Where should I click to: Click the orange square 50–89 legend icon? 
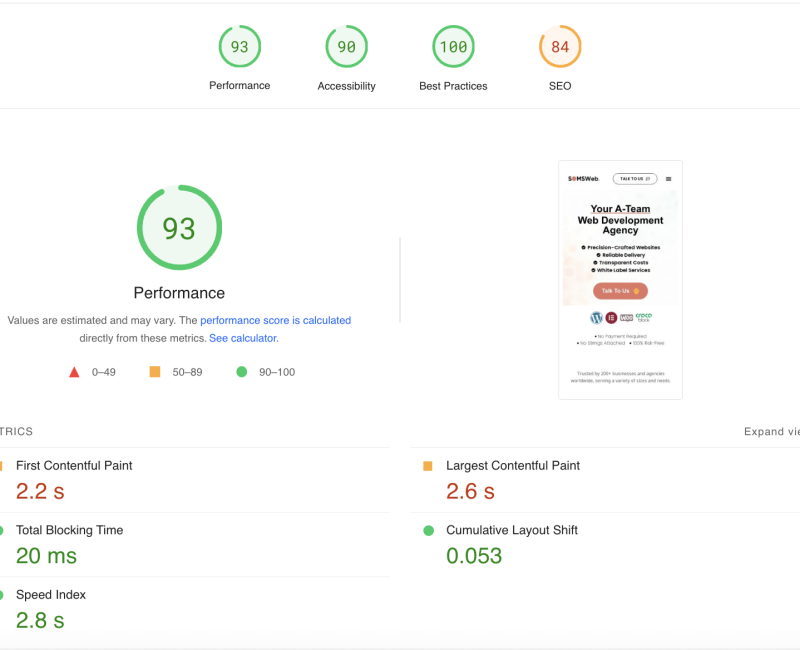(x=155, y=372)
